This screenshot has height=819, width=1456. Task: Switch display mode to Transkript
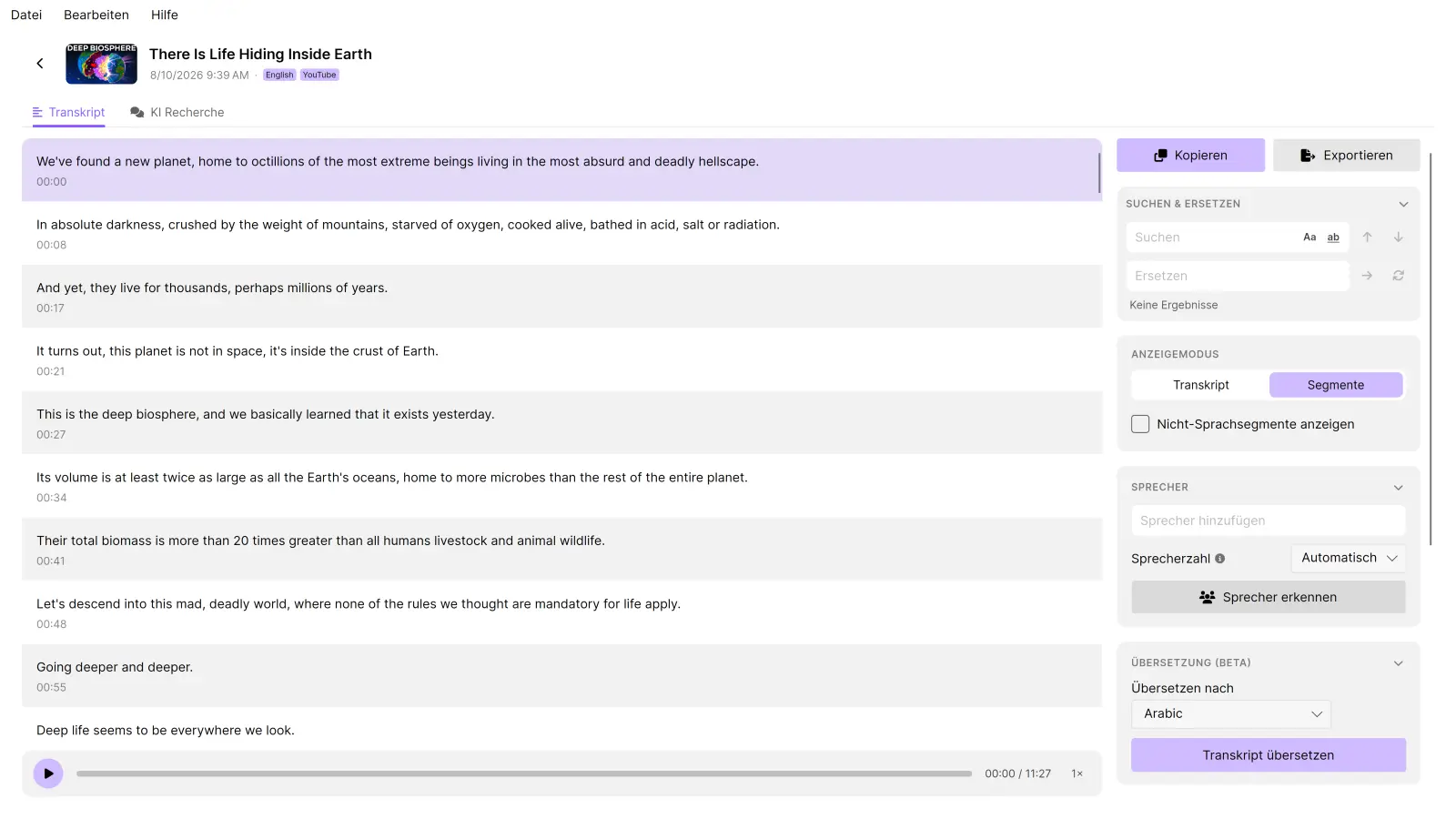point(1201,385)
